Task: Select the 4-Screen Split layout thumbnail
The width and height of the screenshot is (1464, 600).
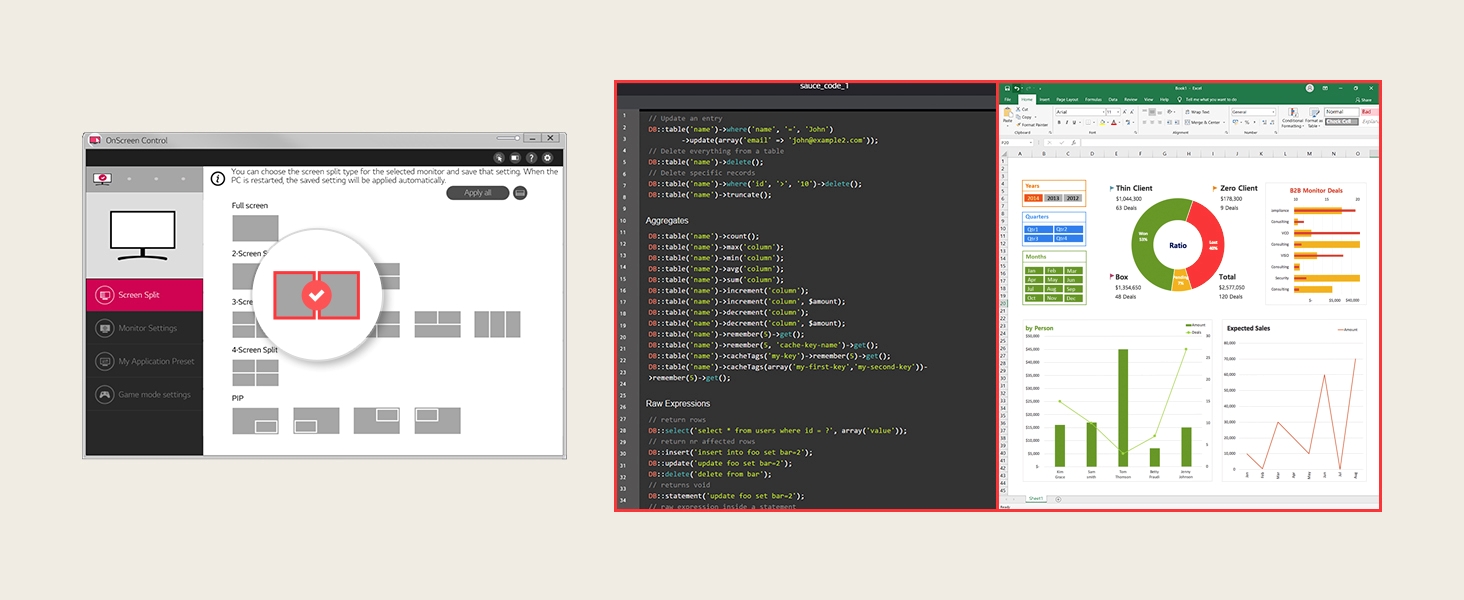Action: [x=255, y=373]
